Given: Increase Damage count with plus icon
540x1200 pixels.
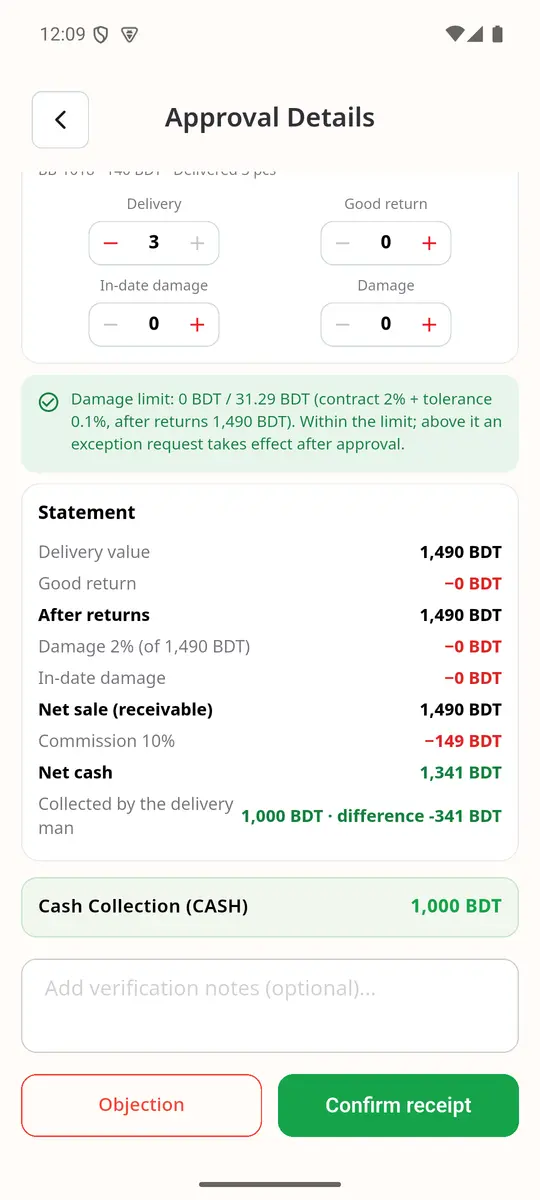Looking at the screenshot, I should point(429,325).
